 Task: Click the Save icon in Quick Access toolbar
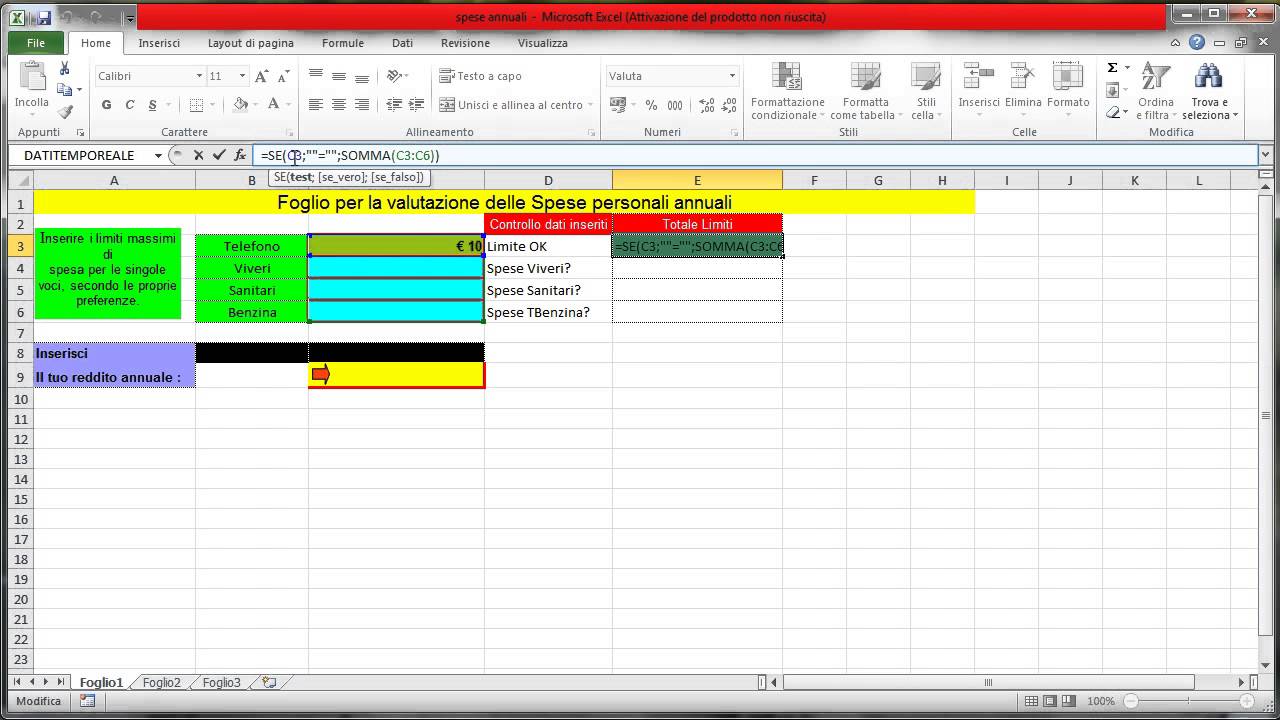tap(45, 17)
